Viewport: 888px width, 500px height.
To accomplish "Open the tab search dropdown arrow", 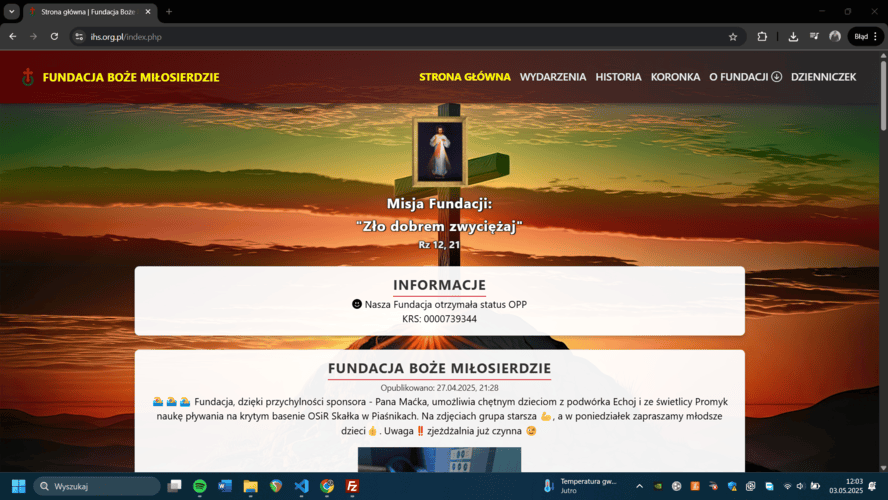I will (x=11, y=11).
